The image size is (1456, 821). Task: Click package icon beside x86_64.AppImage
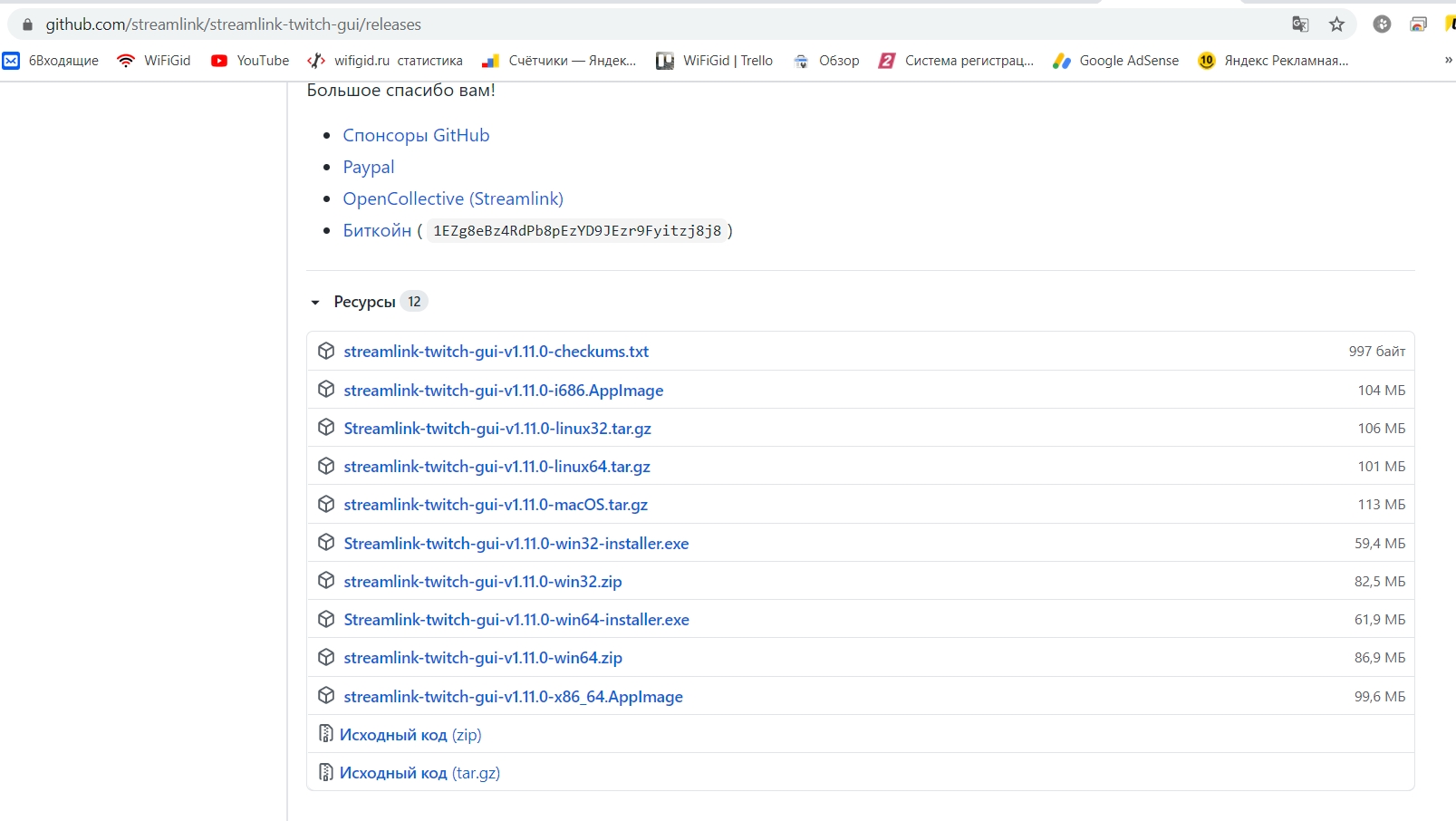[326, 695]
